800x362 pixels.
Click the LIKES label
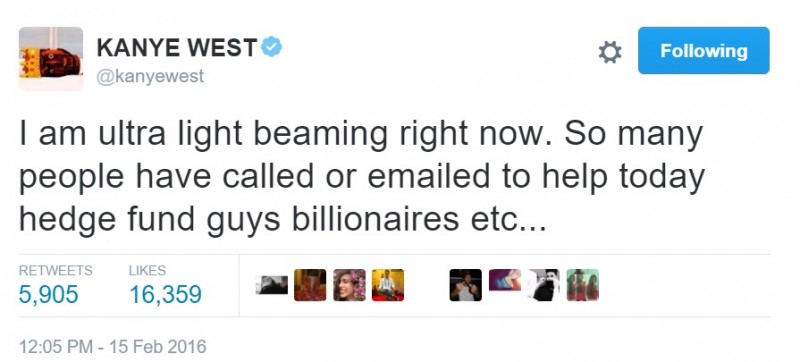tap(147, 270)
